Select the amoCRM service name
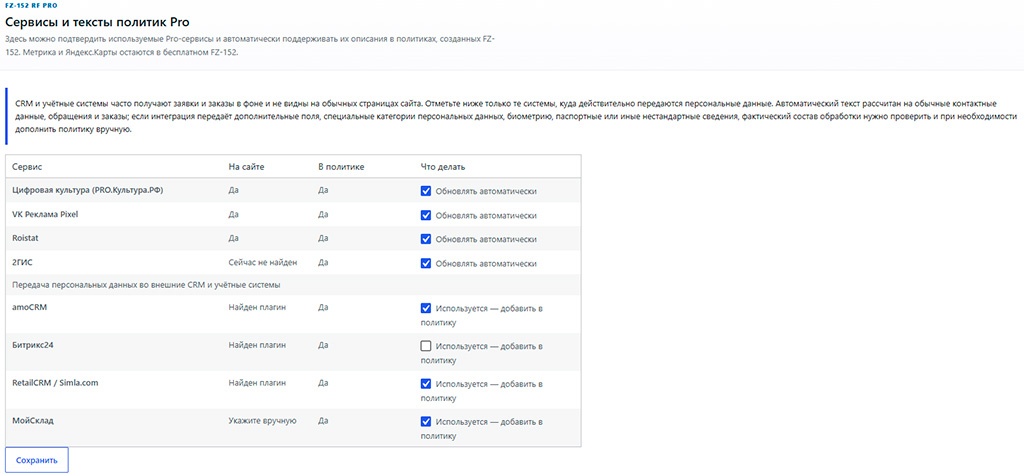 (x=29, y=308)
